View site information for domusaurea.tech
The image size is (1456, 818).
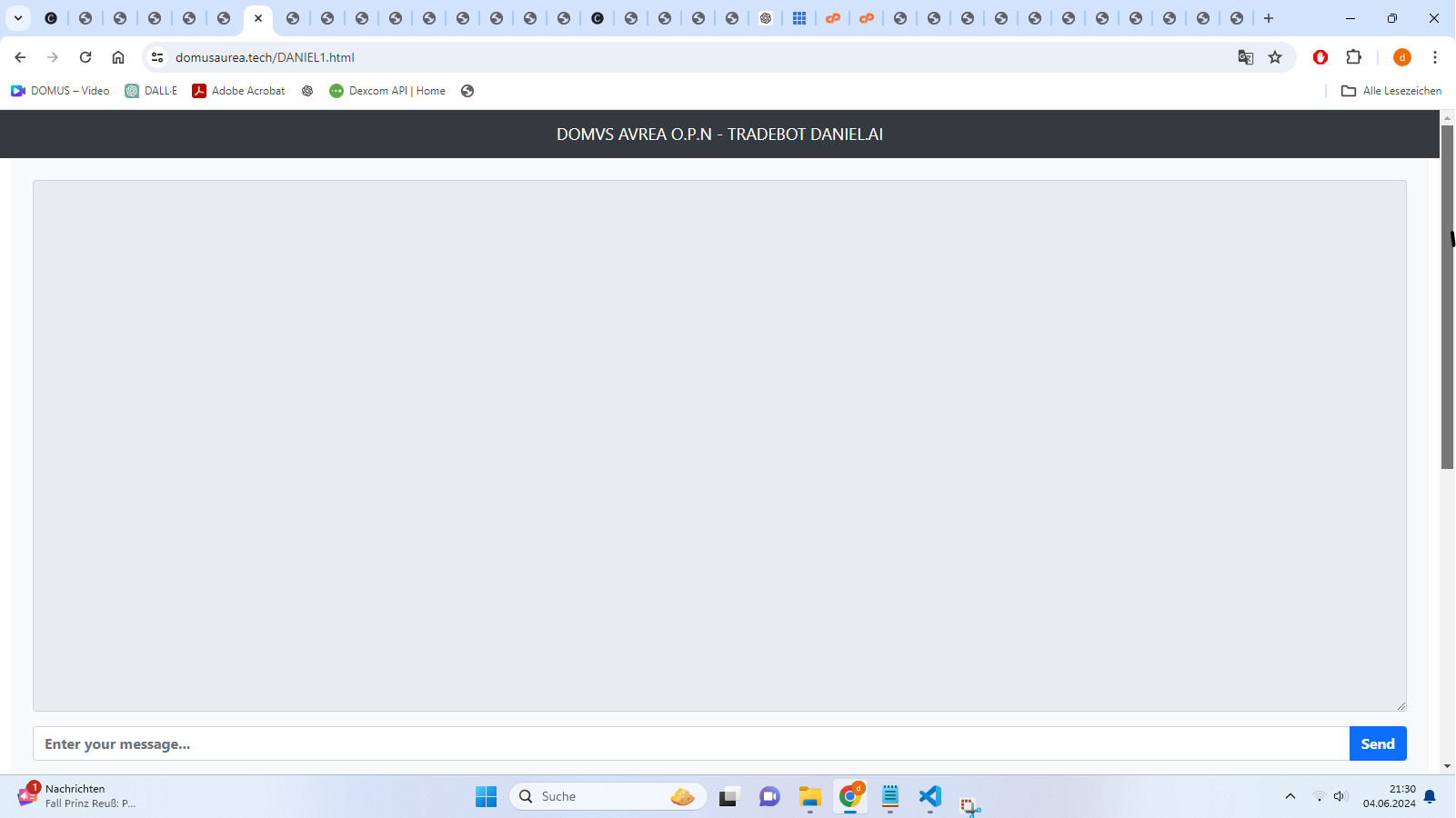point(157,57)
